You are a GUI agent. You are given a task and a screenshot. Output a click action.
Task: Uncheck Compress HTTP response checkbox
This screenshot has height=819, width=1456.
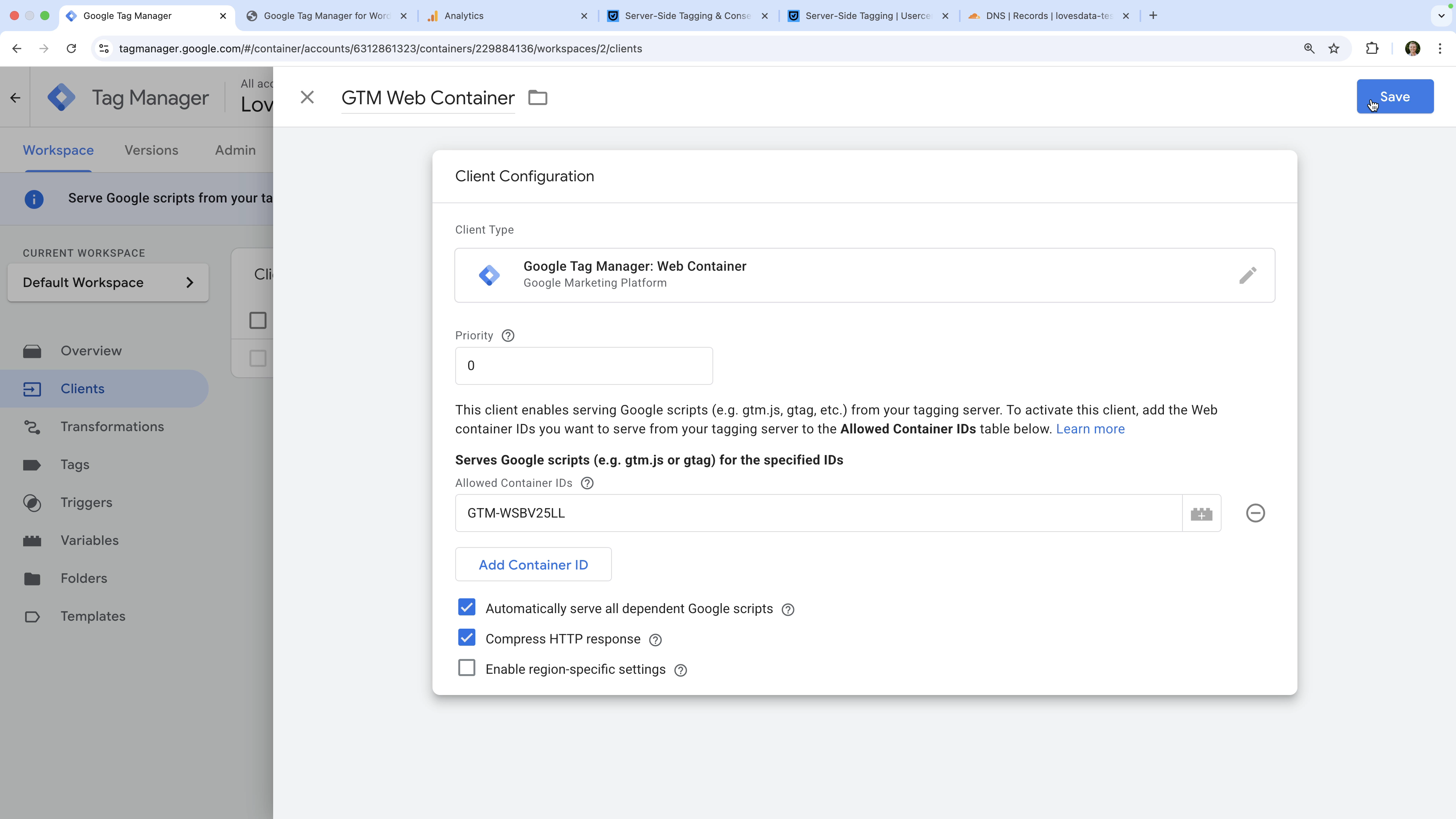pos(466,638)
